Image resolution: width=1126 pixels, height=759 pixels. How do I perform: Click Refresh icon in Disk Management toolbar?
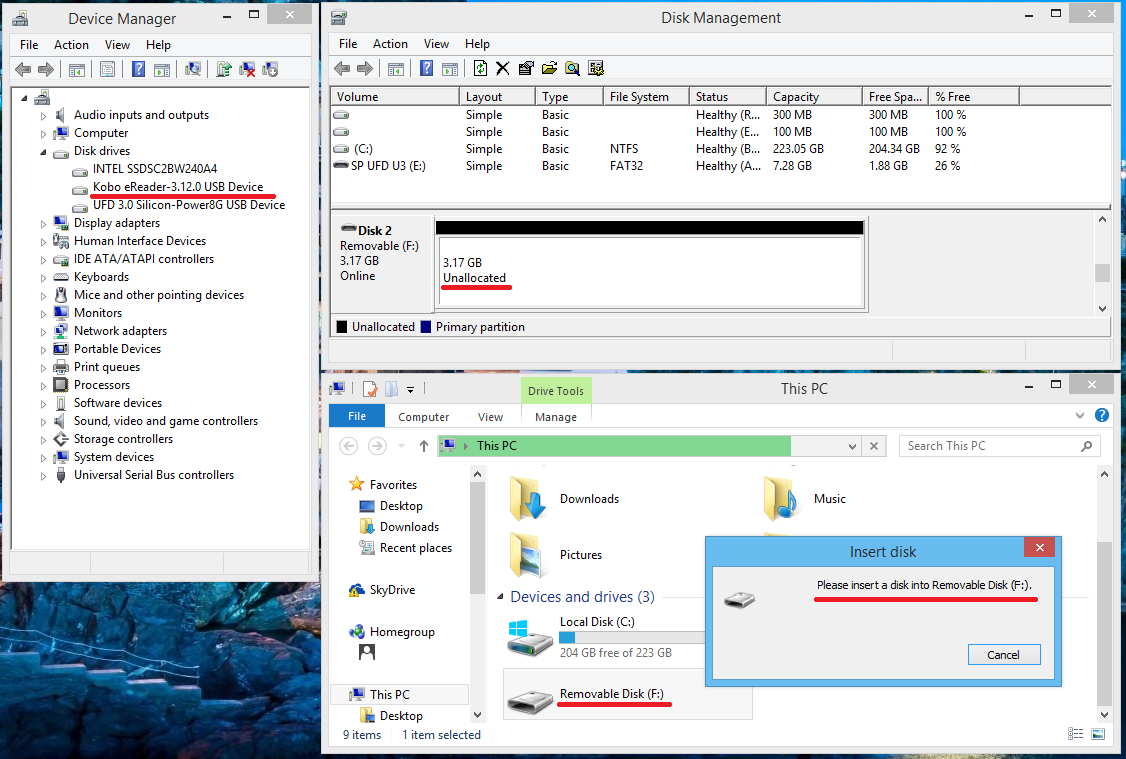(x=480, y=68)
